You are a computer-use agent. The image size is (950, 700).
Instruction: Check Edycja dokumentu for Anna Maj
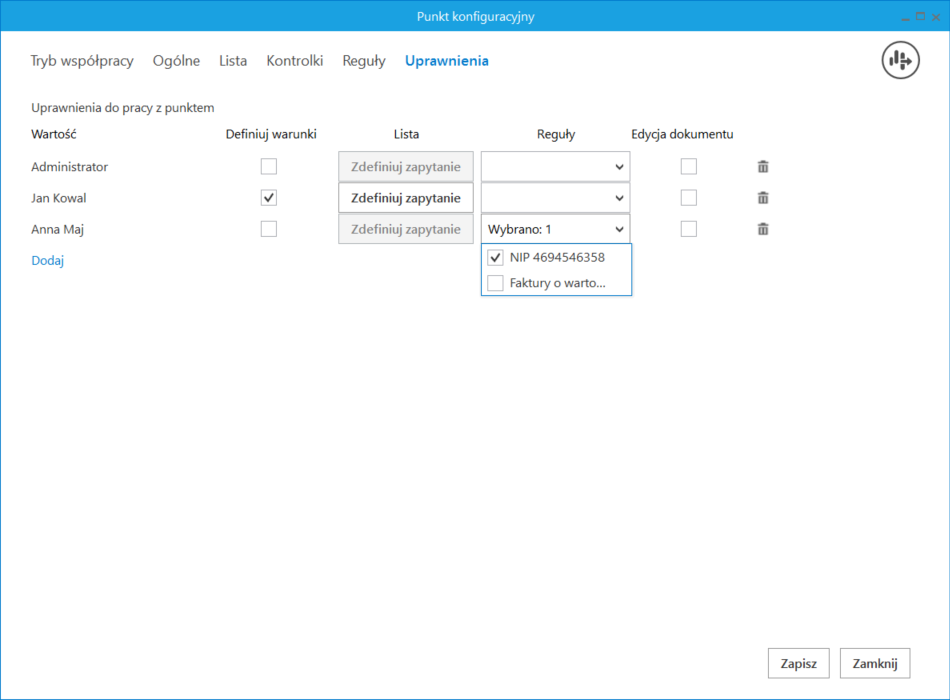click(x=689, y=229)
